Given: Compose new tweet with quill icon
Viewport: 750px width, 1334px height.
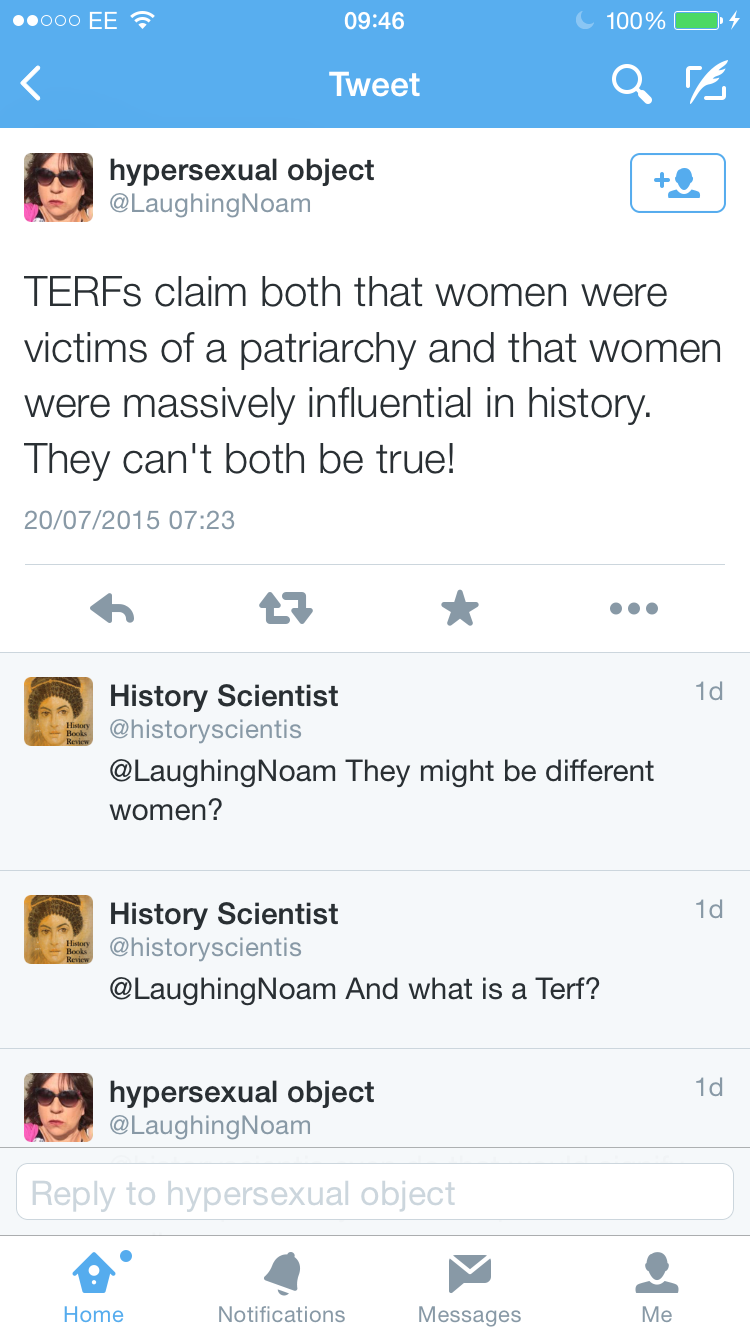Looking at the screenshot, I should 706,85.
